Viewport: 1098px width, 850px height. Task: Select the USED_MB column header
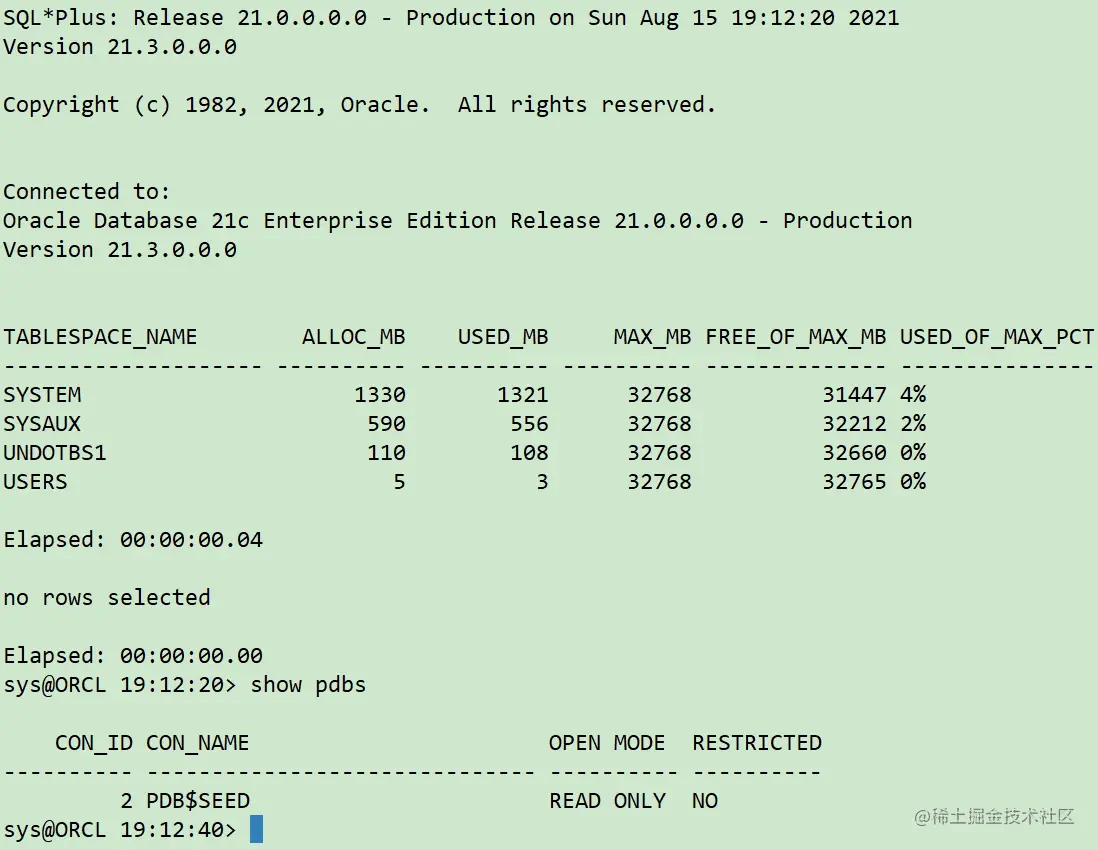tap(503, 337)
